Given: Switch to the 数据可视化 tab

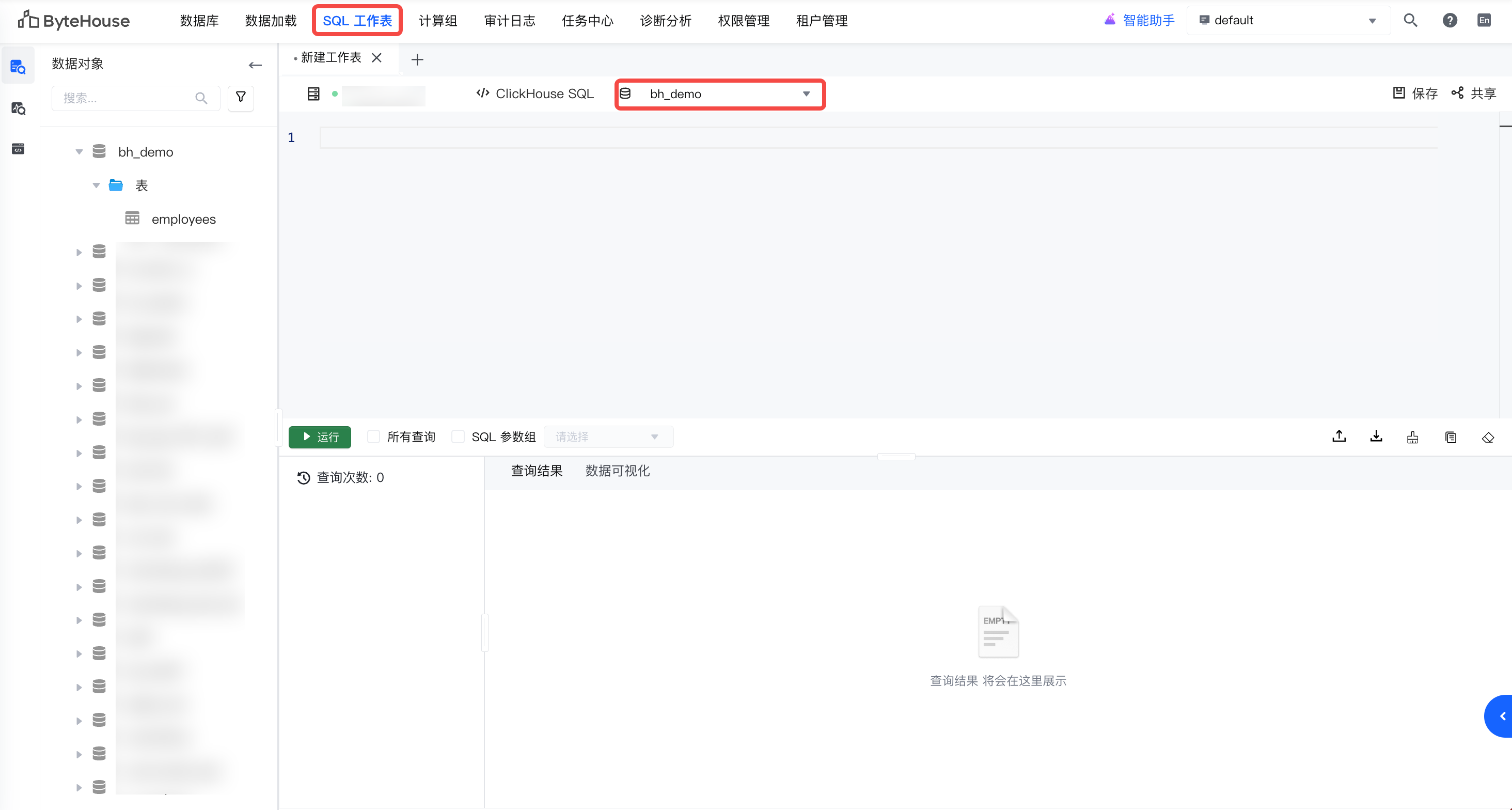Looking at the screenshot, I should click(x=617, y=471).
